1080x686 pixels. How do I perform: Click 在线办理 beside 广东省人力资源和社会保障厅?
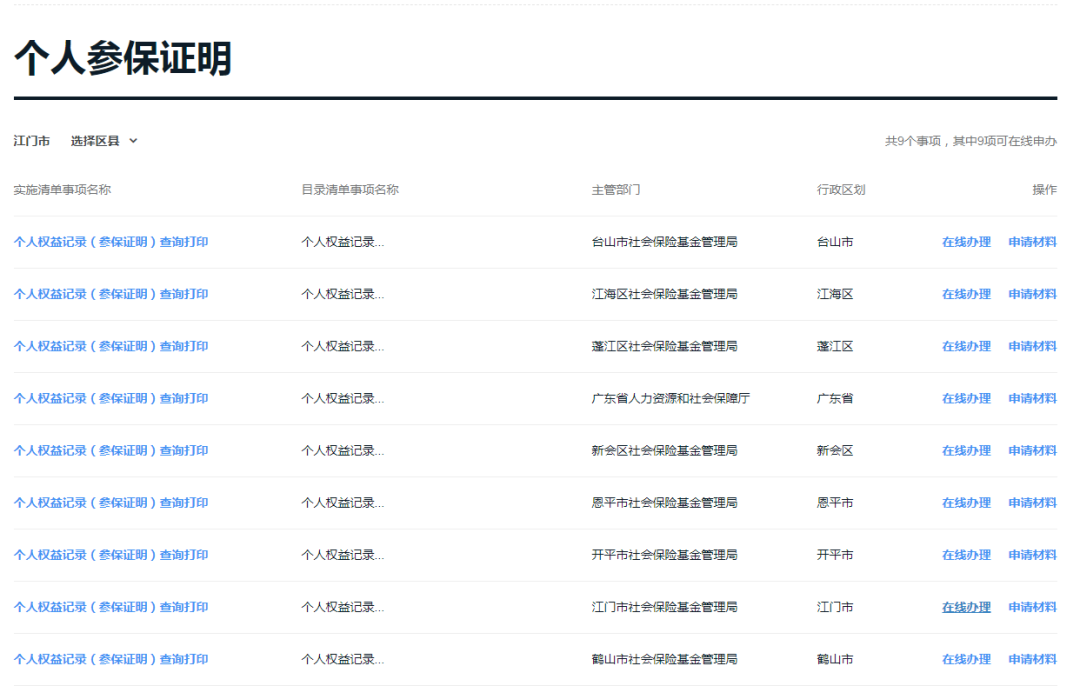(x=965, y=397)
